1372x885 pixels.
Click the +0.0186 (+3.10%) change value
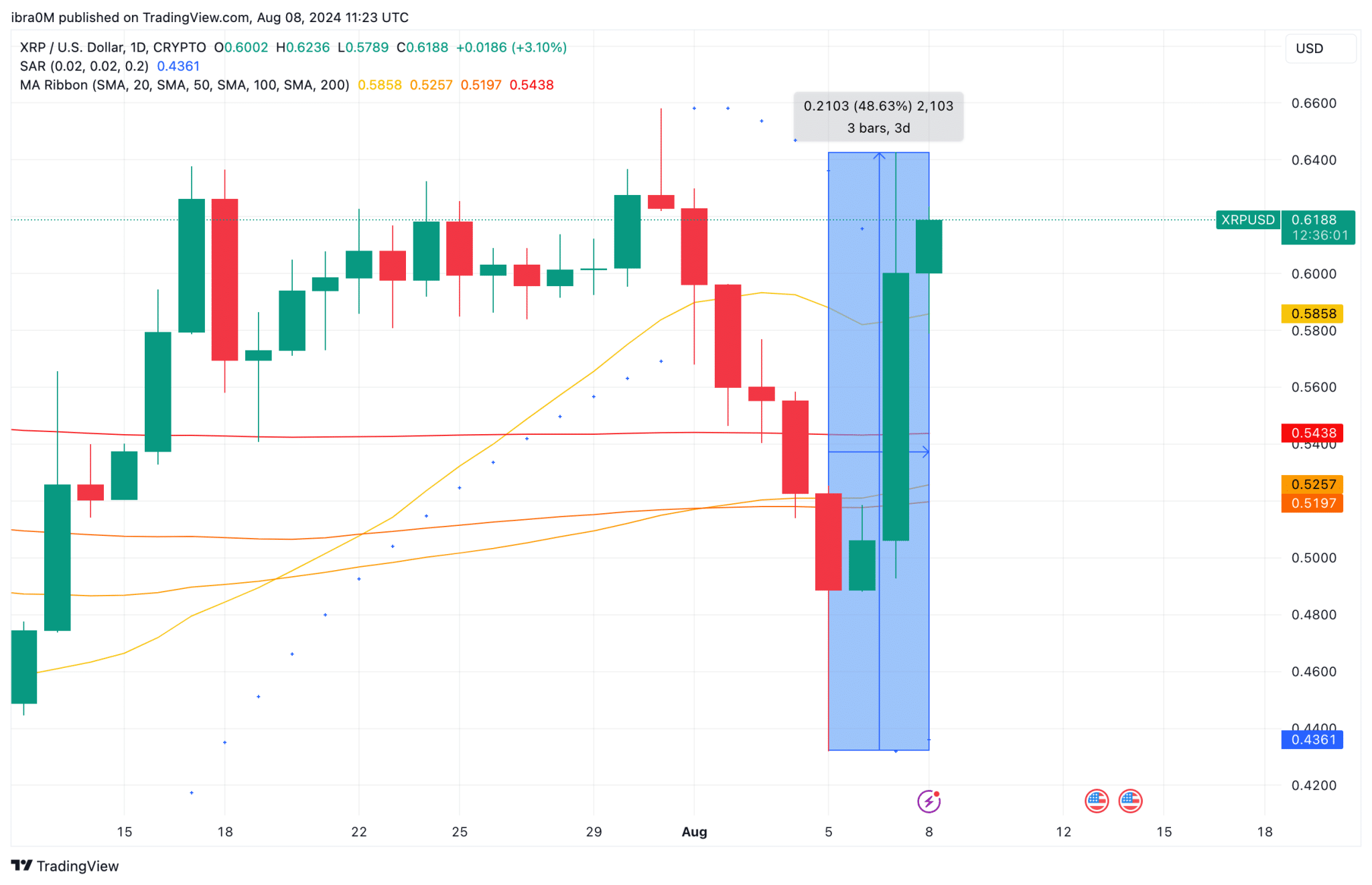coord(512,48)
